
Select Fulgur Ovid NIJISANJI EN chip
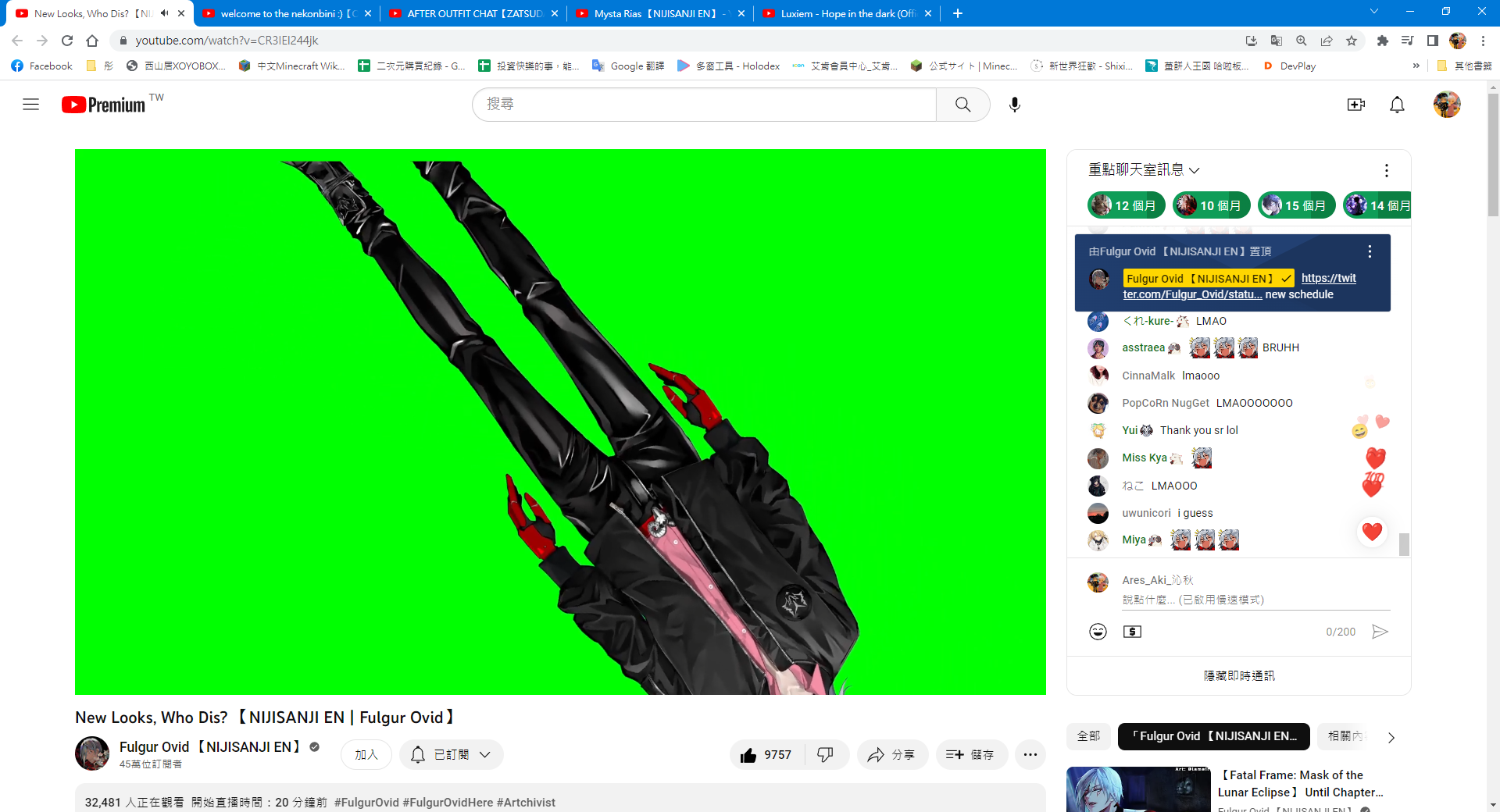coord(1214,736)
